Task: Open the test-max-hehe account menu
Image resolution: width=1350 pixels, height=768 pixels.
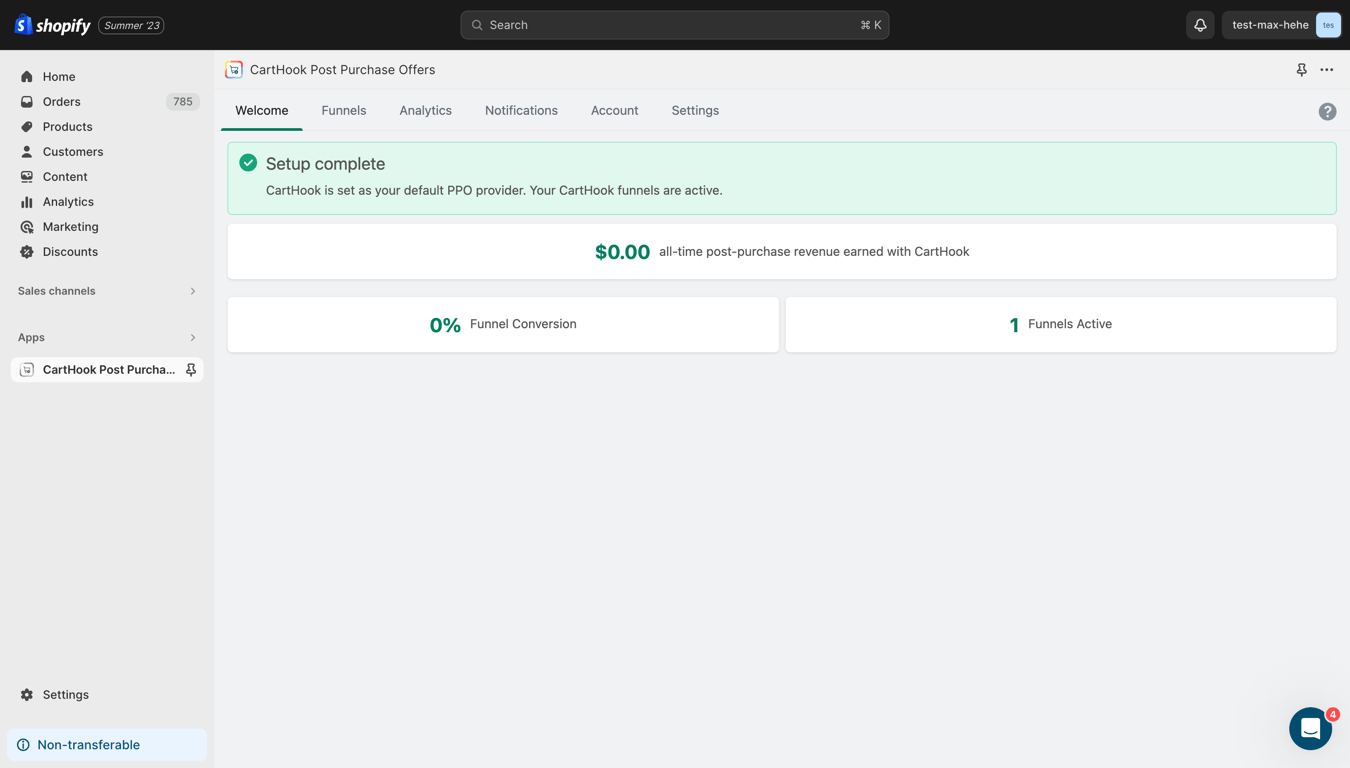Action: point(1282,25)
